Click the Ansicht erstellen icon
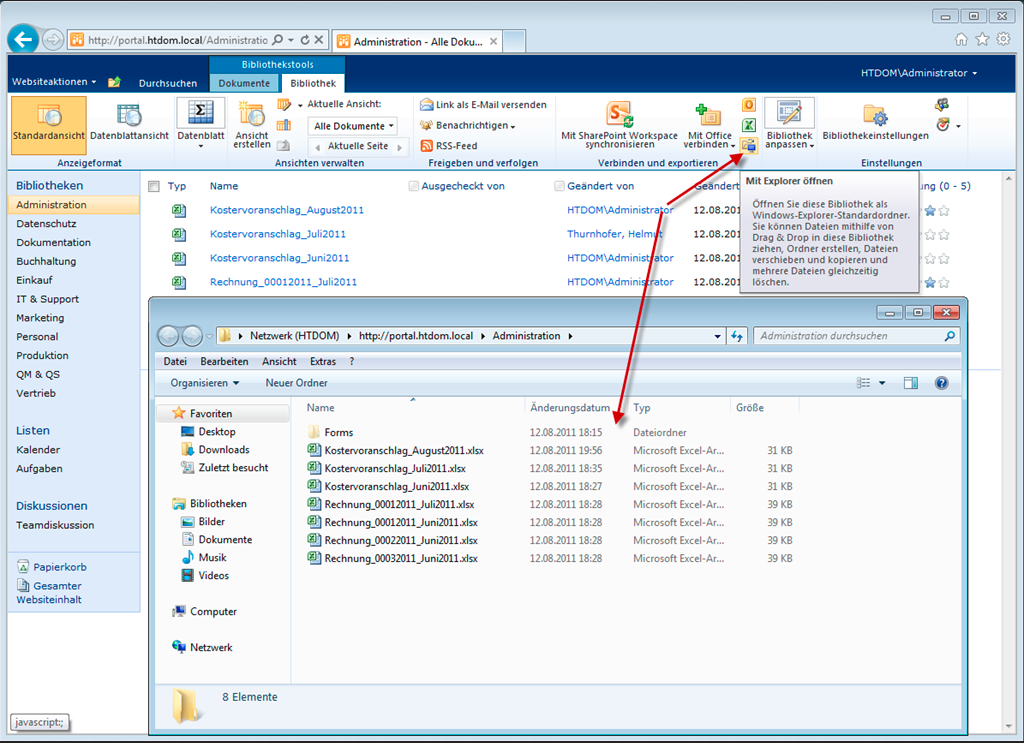 (x=251, y=114)
